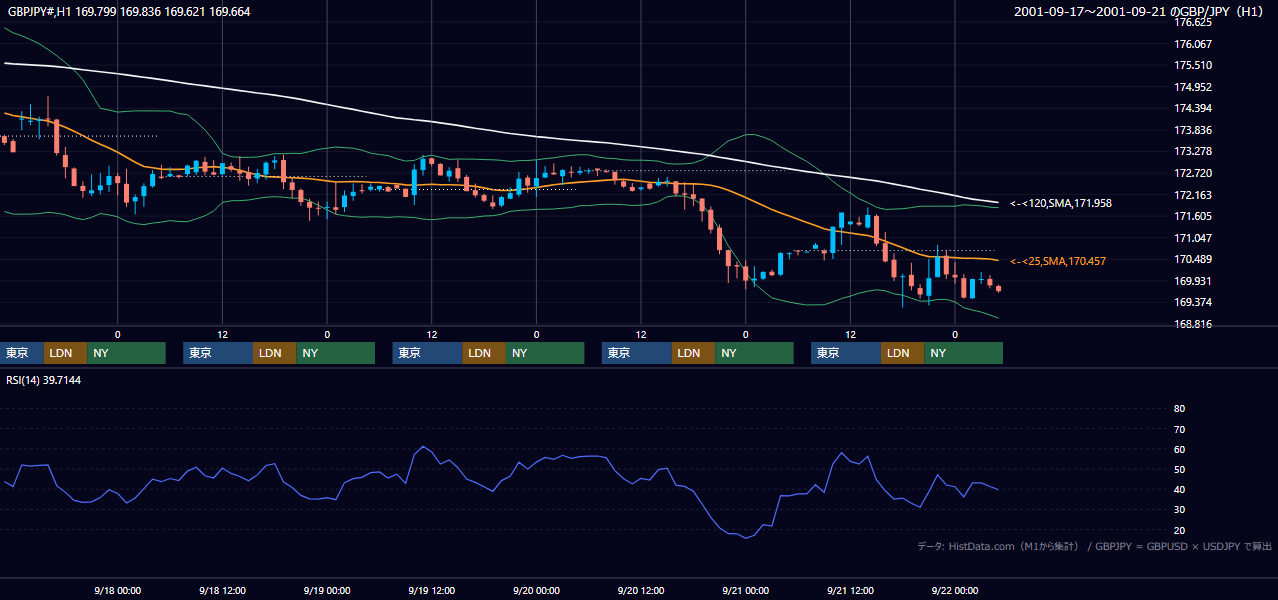
Task: Select the rightmost NY session block
Action: point(963,353)
